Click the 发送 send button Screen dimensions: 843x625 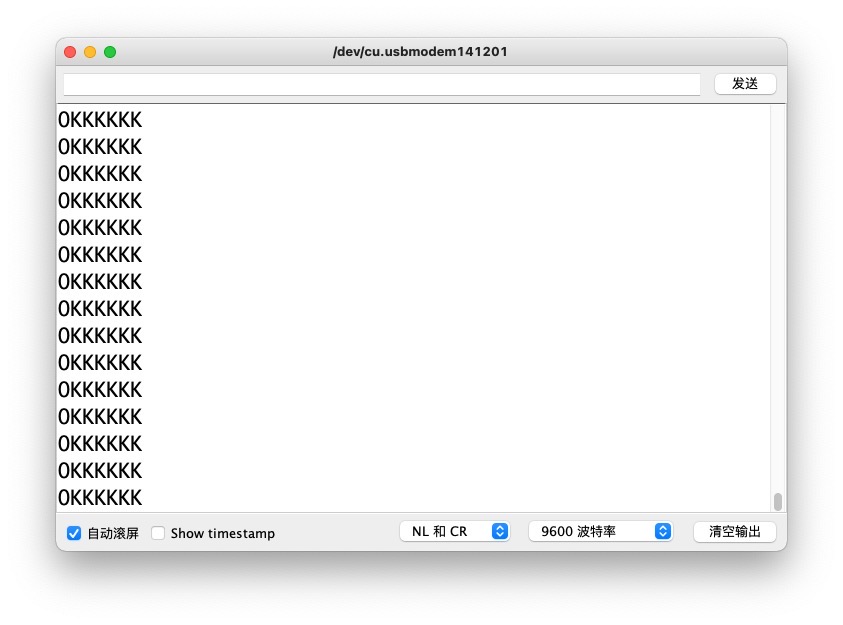pyautogui.click(x=745, y=84)
